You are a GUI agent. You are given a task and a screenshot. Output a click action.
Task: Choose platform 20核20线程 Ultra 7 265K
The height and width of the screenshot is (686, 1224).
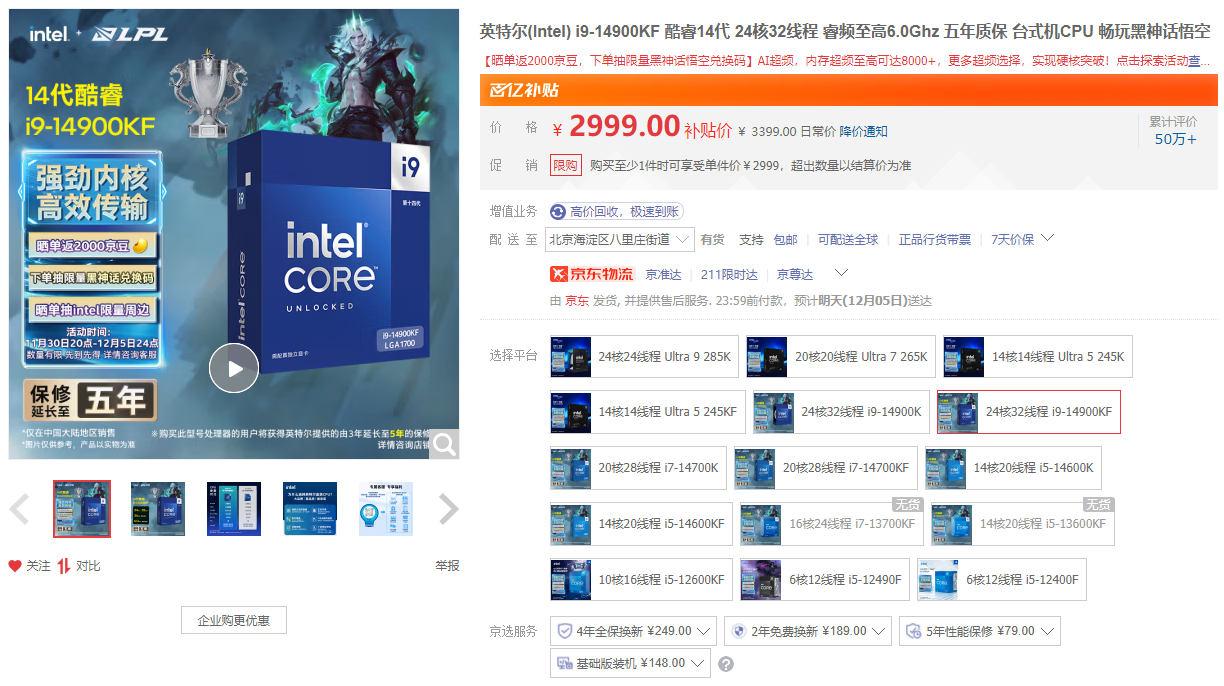point(841,357)
